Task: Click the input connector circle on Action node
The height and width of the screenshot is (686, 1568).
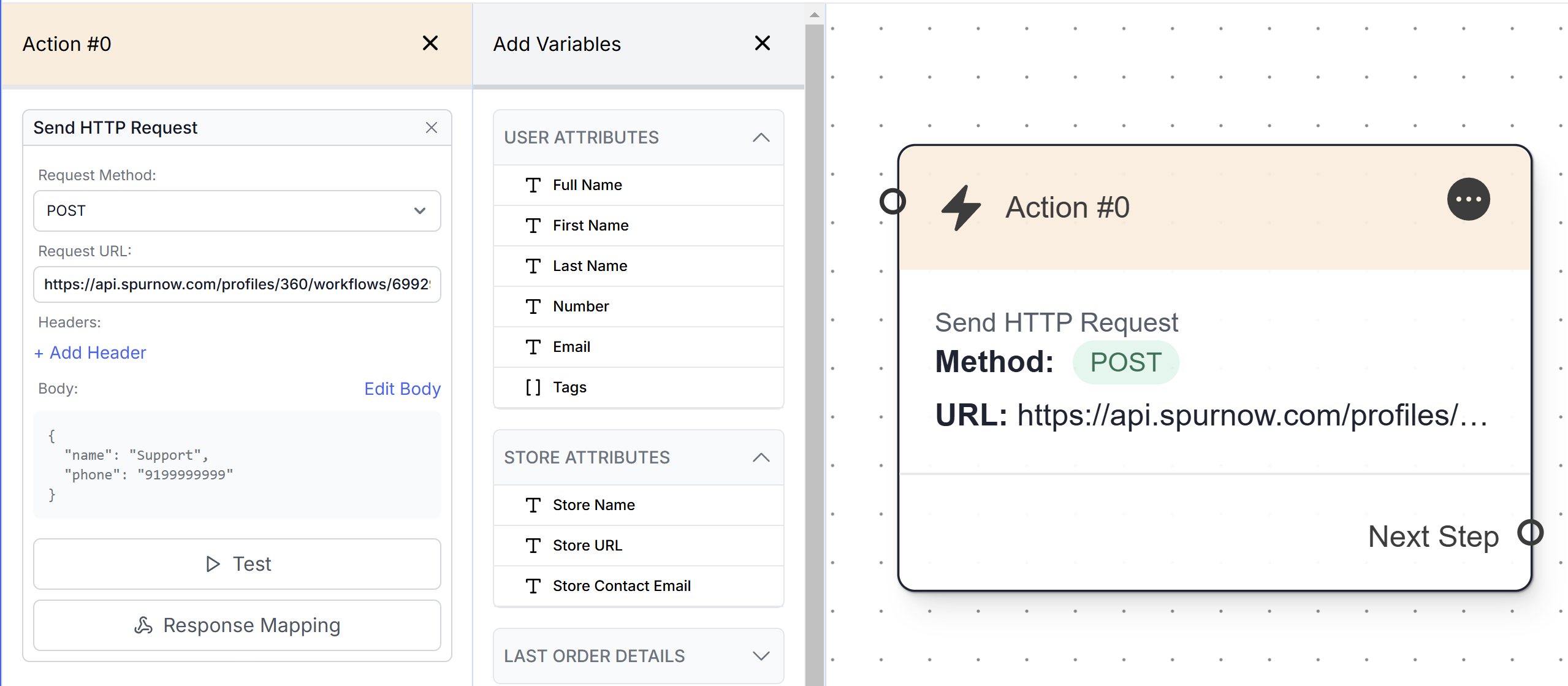Action: [892, 201]
